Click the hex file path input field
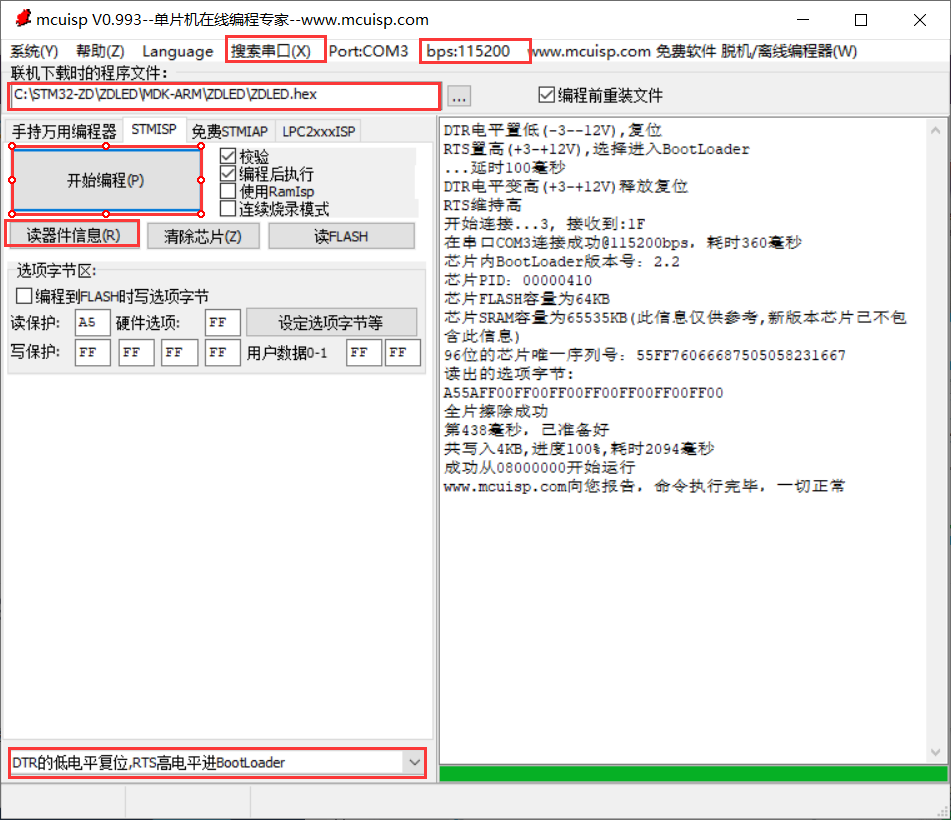The image size is (951, 820). coord(224,95)
